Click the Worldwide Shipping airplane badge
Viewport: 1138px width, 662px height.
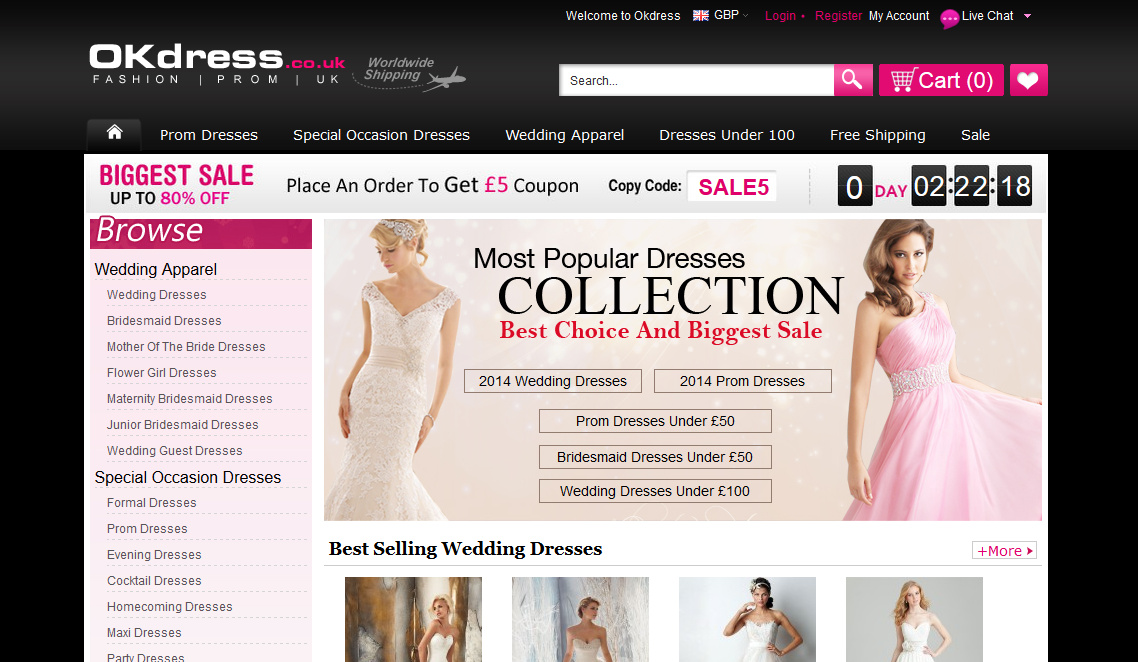click(x=409, y=75)
